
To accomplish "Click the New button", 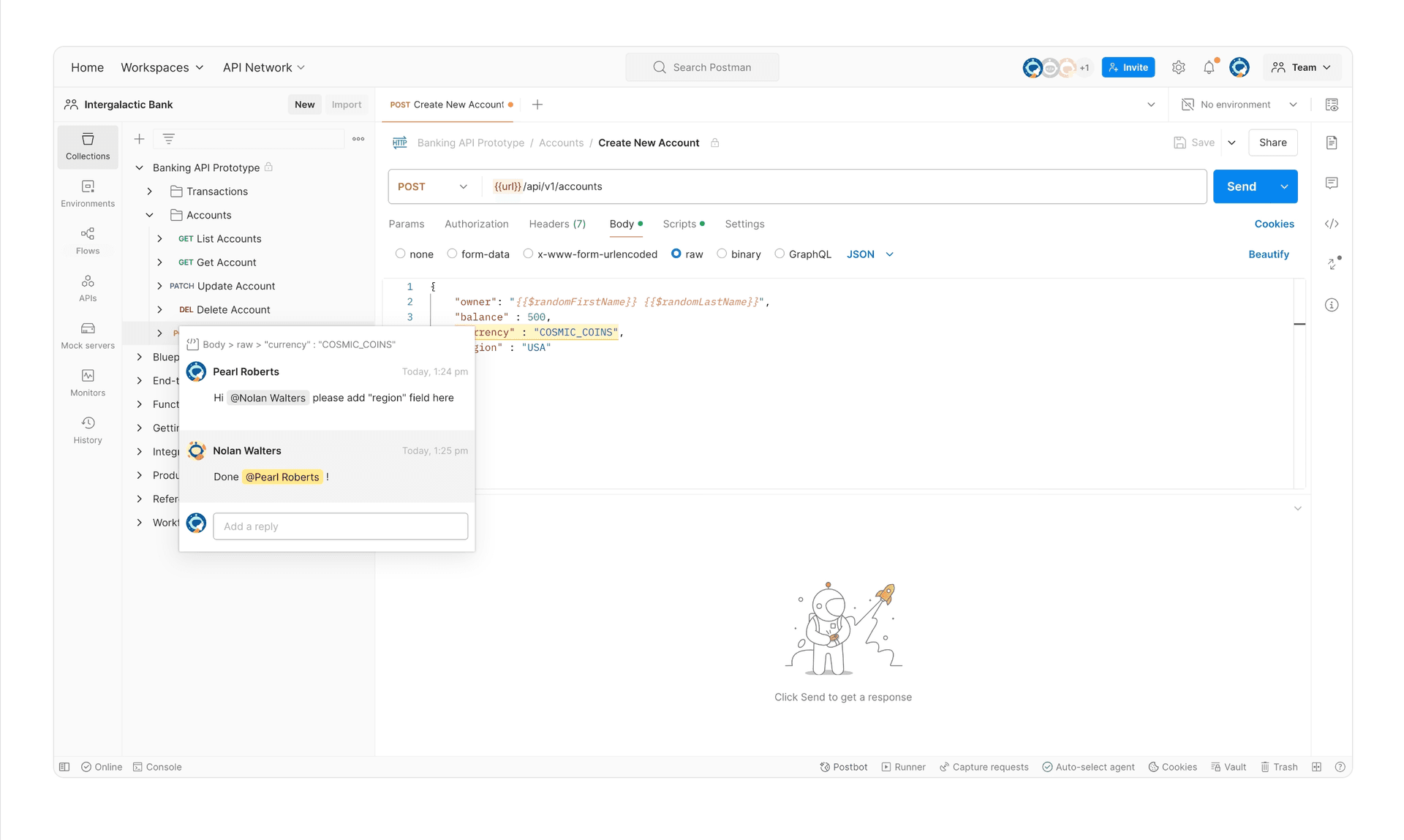I will coord(304,105).
